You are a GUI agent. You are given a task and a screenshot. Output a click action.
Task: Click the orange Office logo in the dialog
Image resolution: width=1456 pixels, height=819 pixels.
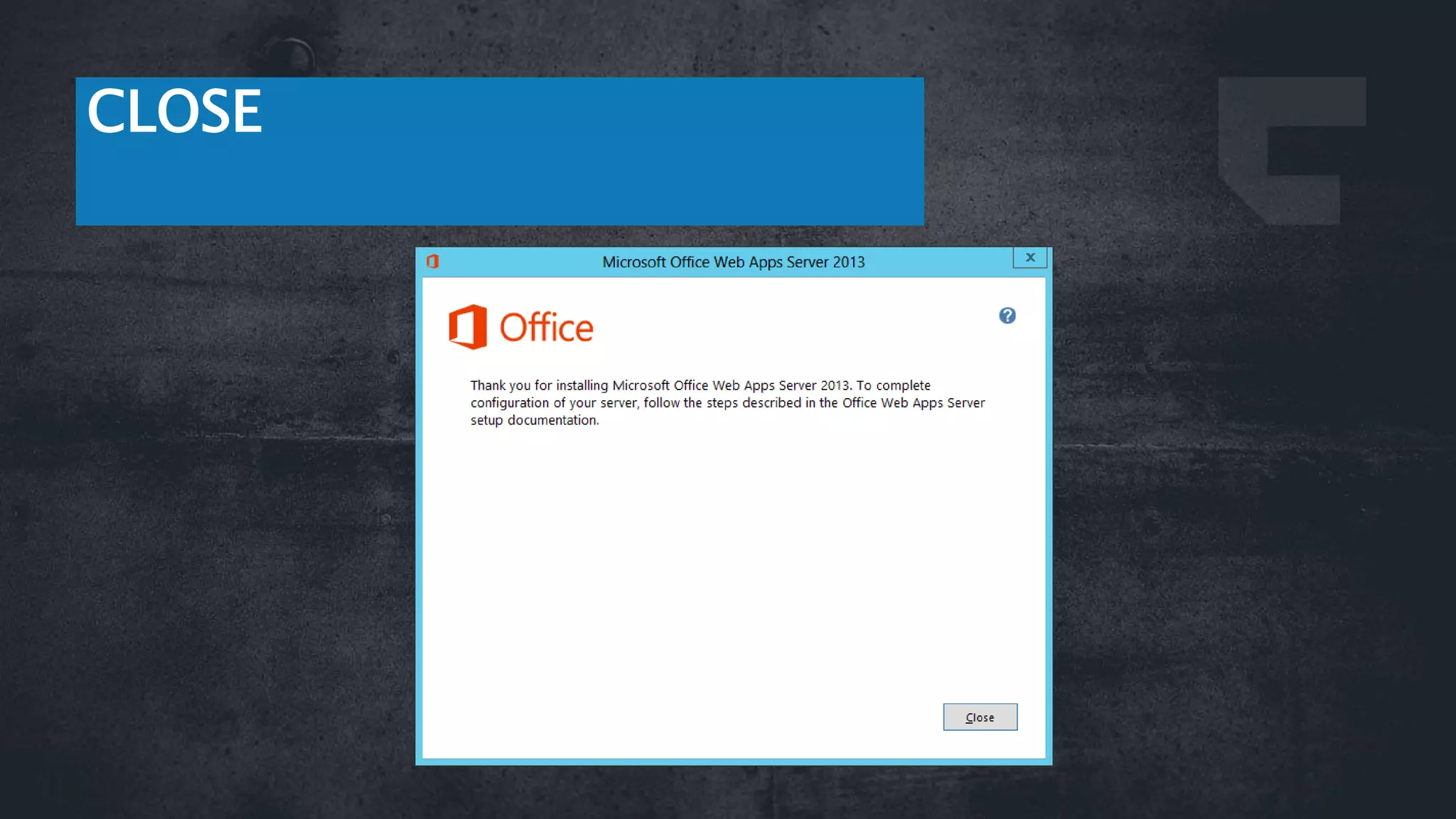pyautogui.click(x=520, y=327)
